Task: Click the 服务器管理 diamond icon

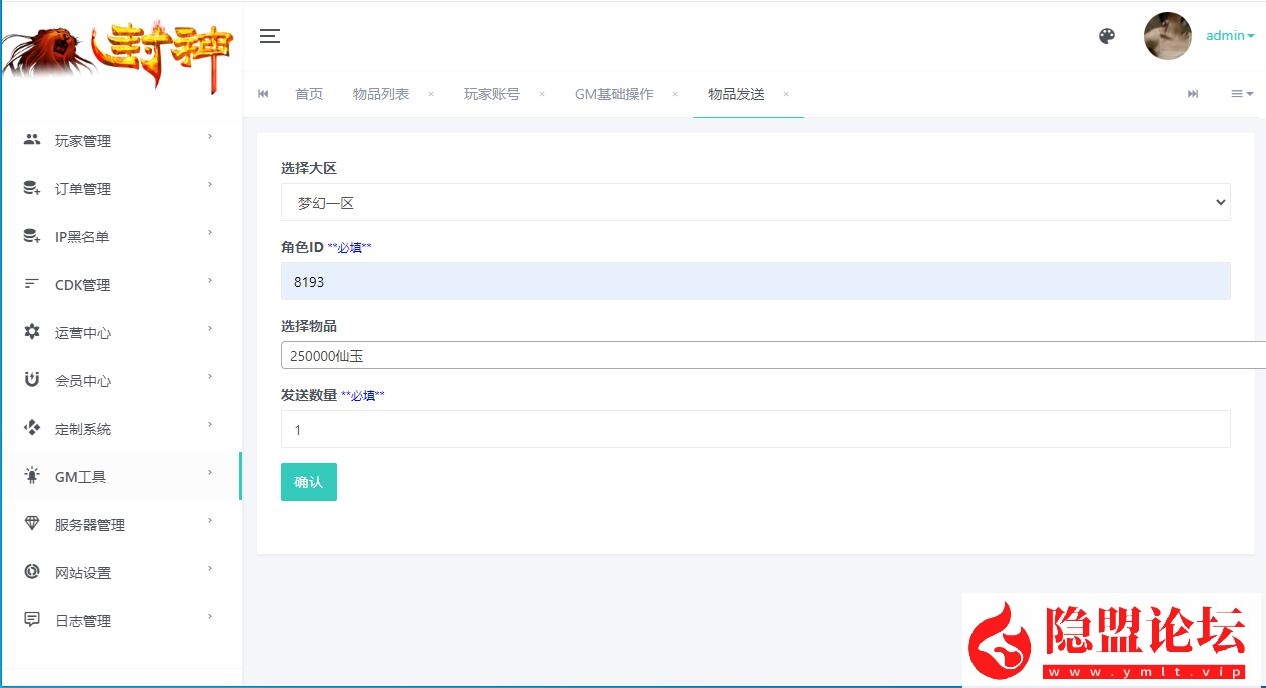Action: coord(32,524)
